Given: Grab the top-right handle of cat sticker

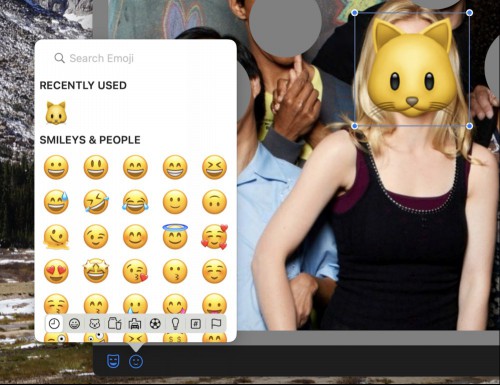Looking at the screenshot, I should point(469,13).
